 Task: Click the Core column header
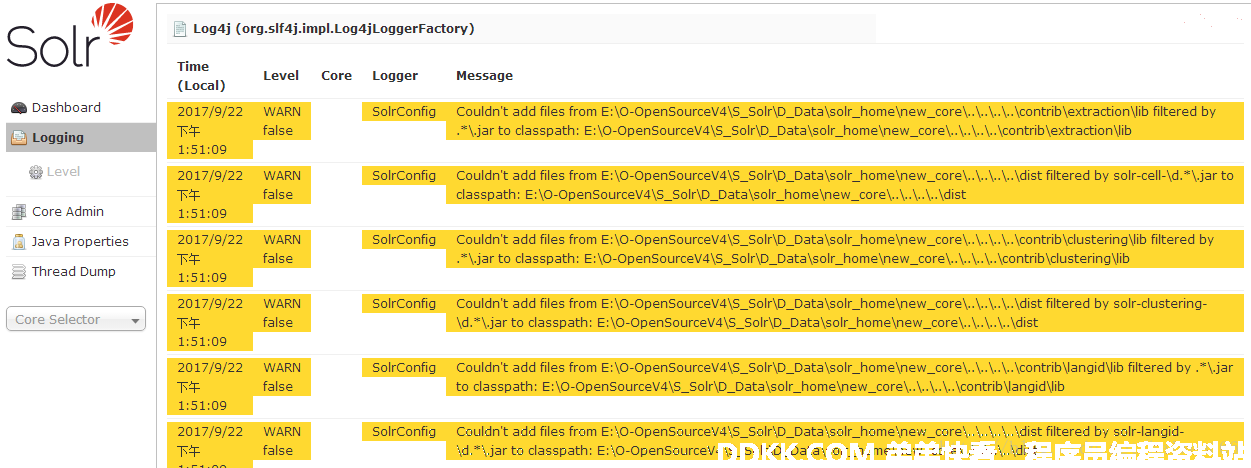pyautogui.click(x=337, y=76)
